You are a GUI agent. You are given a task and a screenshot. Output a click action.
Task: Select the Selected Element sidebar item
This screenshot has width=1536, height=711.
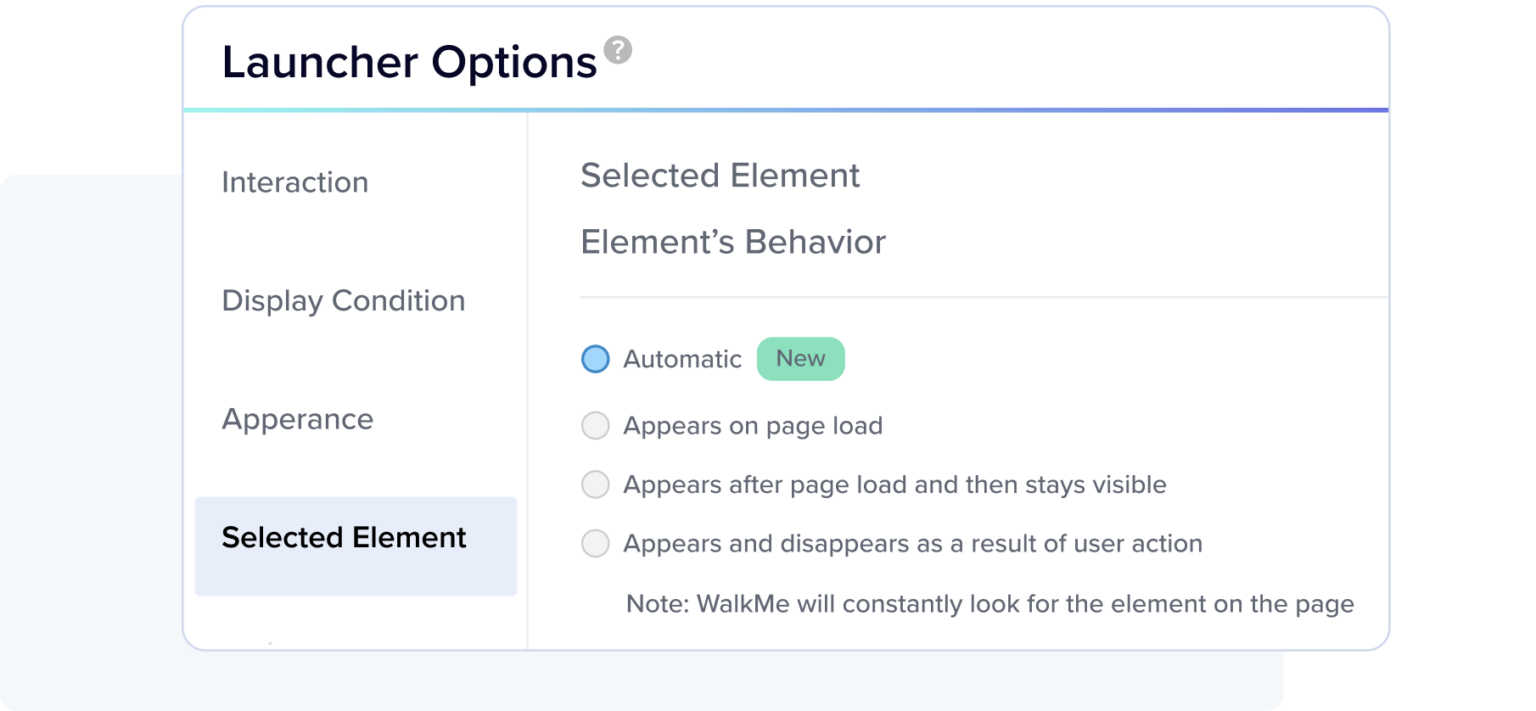[x=343, y=537]
